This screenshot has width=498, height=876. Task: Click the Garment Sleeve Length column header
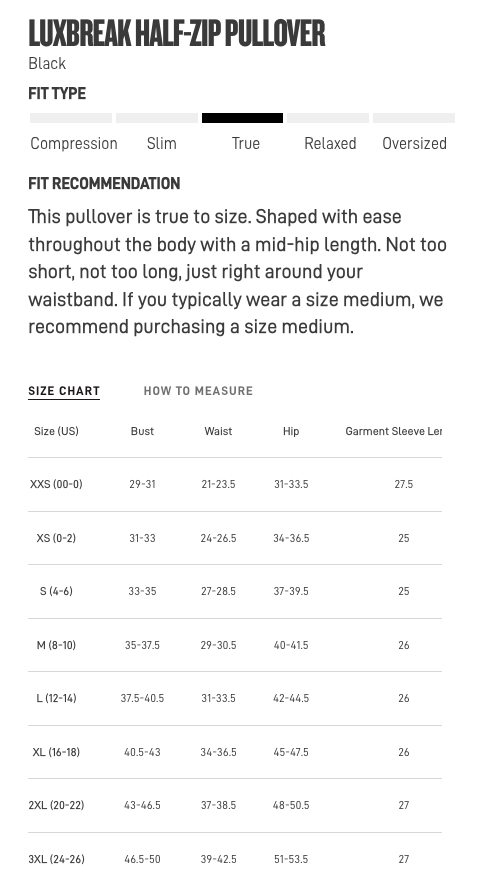[393, 431]
